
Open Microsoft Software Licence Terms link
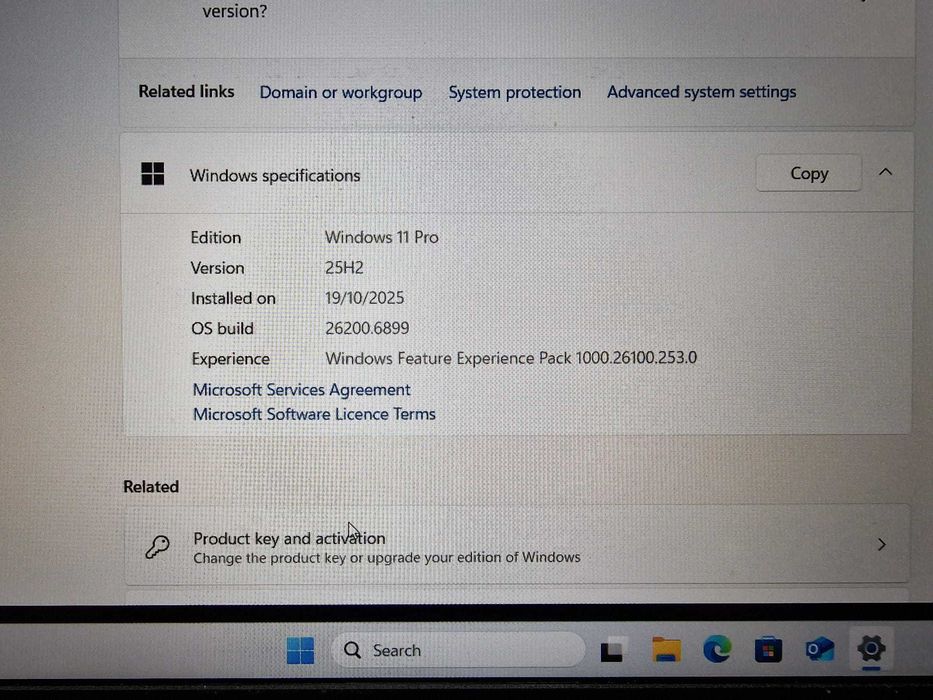point(314,414)
